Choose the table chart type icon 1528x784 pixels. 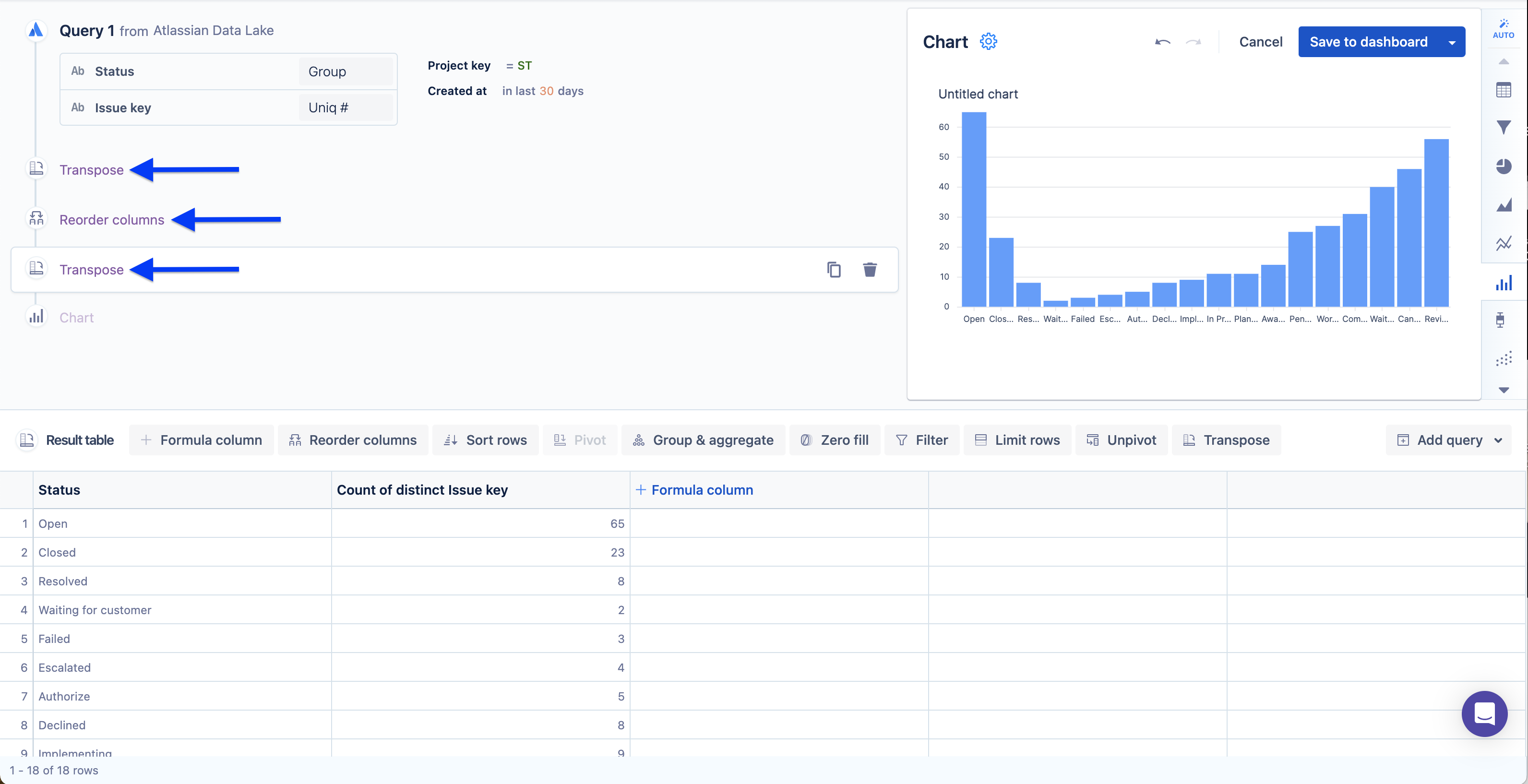[x=1503, y=90]
